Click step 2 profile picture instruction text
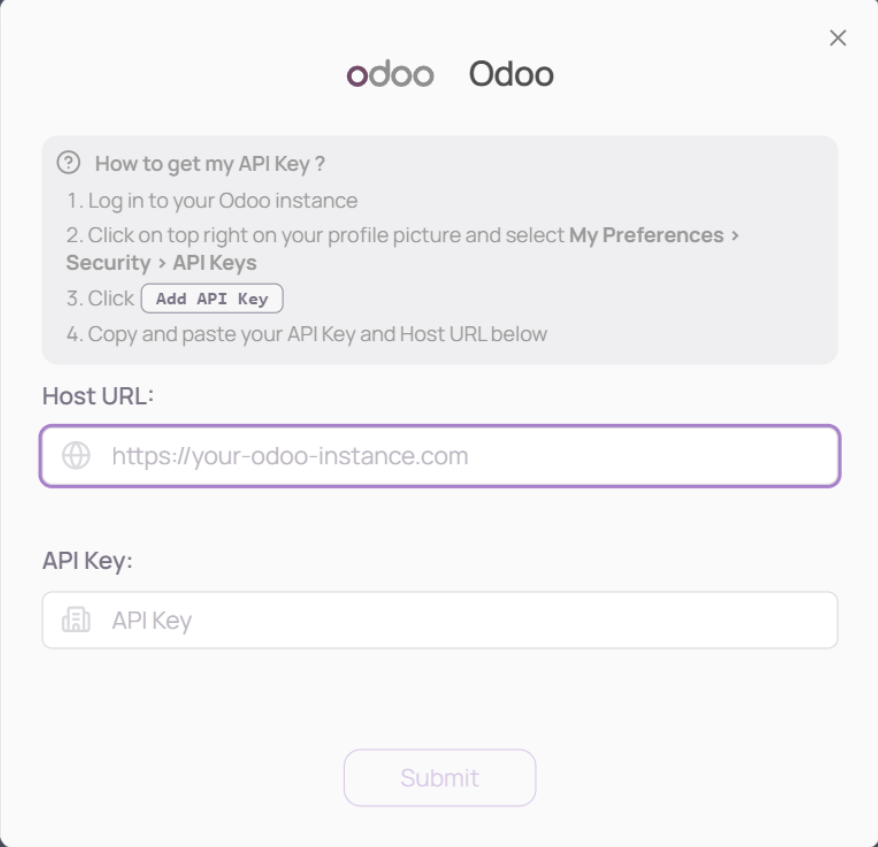878x847 pixels. coord(320,236)
